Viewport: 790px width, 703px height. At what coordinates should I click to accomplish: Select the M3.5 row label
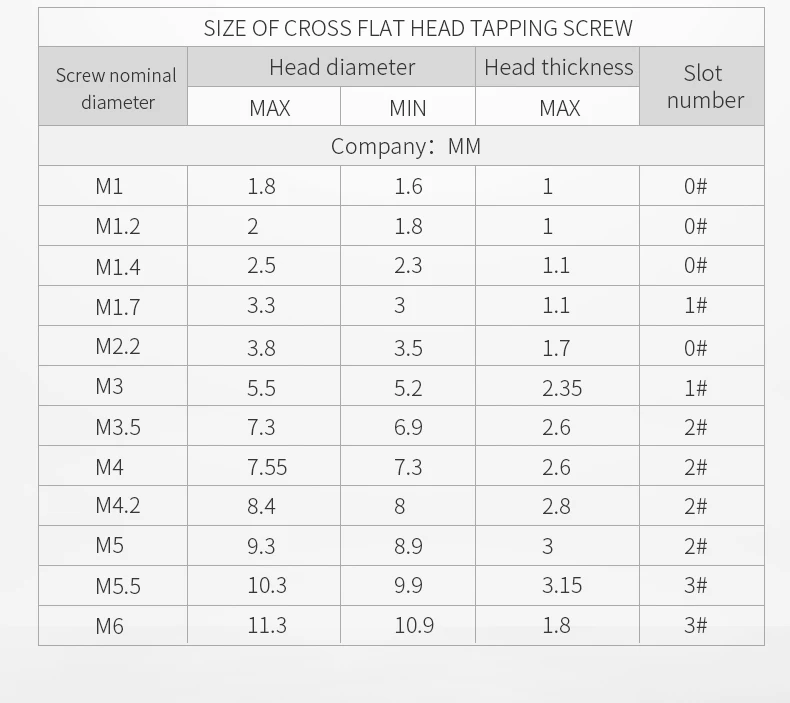tap(117, 427)
